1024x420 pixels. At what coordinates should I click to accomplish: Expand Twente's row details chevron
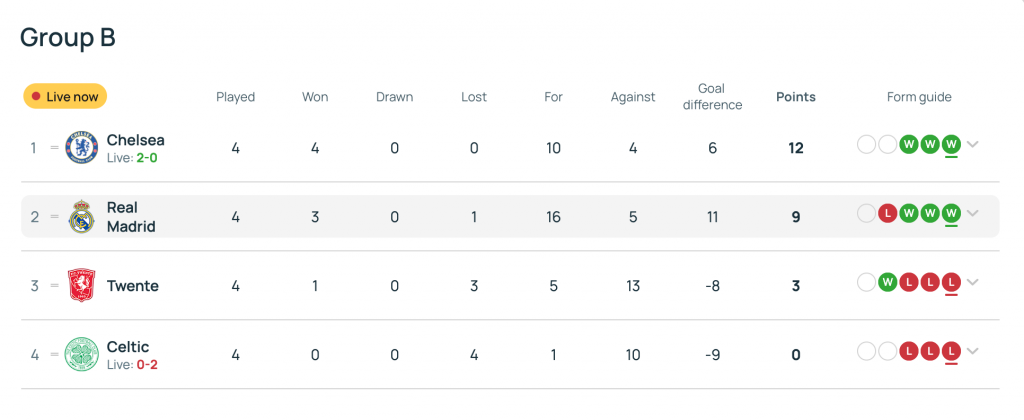pos(973,282)
